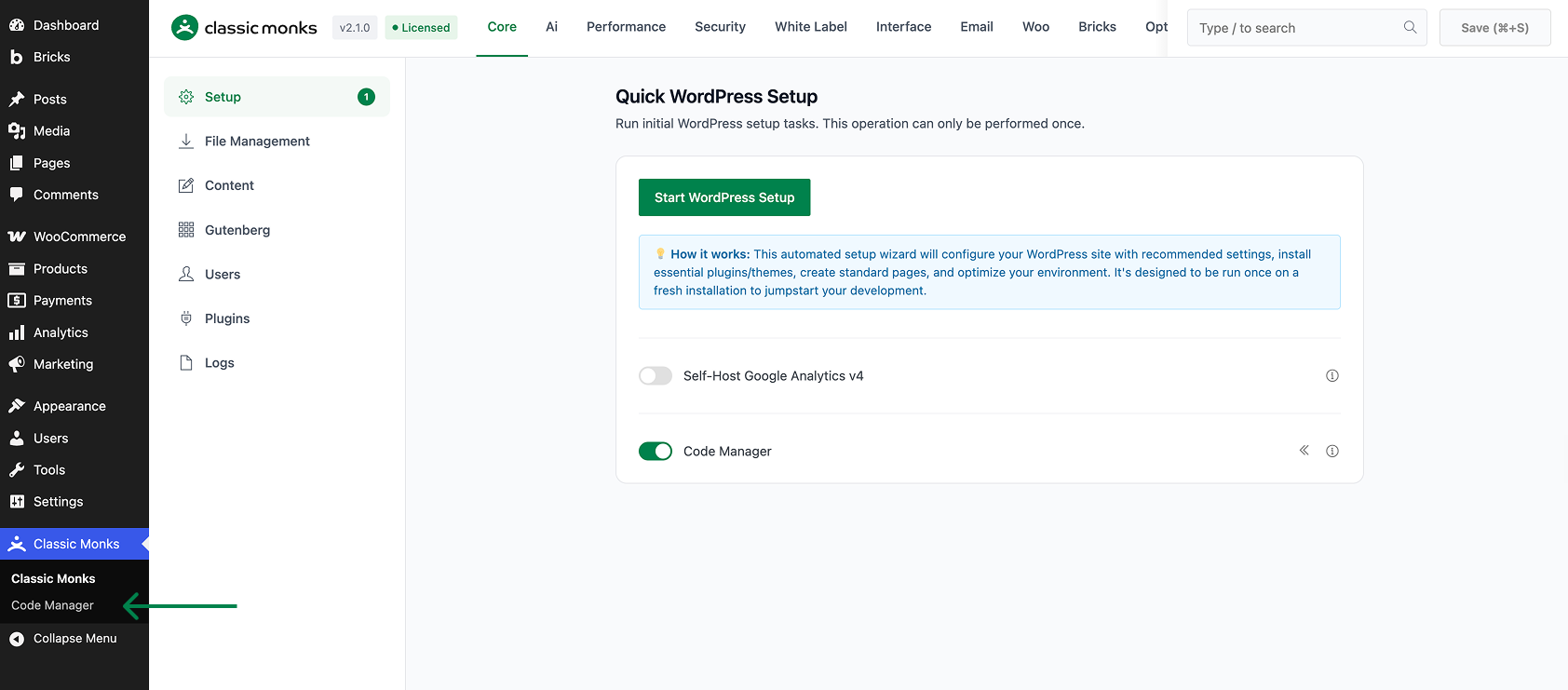The image size is (1568, 690).
Task: Select Gutenberg in settings sidebar
Action: coord(277,230)
